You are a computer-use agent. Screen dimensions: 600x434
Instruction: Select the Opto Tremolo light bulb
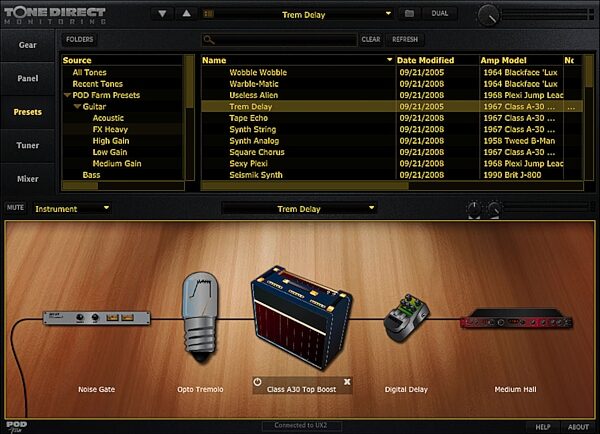pyautogui.click(x=200, y=317)
